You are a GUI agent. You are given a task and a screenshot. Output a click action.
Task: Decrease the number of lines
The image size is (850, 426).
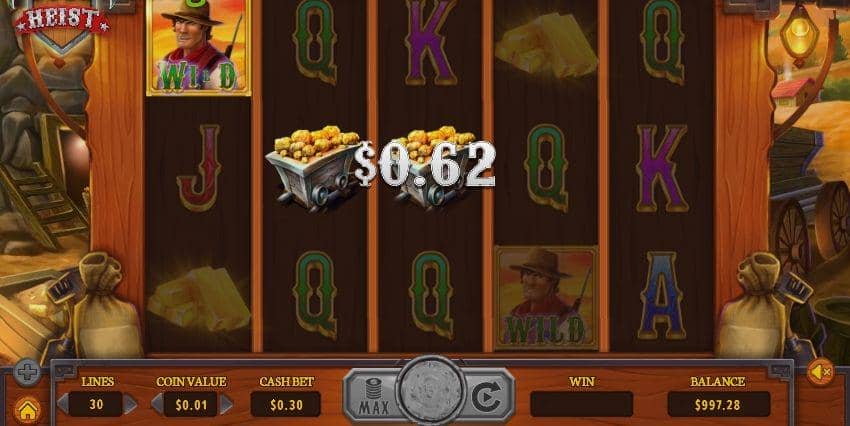[x=63, y=404]
